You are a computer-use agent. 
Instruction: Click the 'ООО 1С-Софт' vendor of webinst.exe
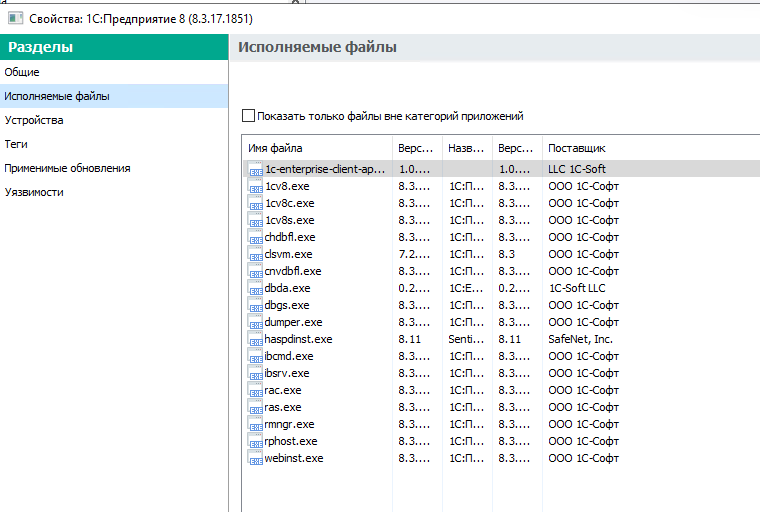tap(584, 458)
